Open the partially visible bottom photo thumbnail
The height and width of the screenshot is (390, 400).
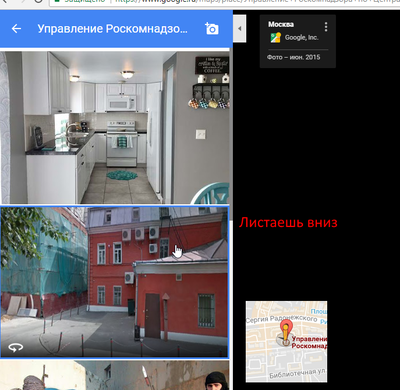(115, 375)
